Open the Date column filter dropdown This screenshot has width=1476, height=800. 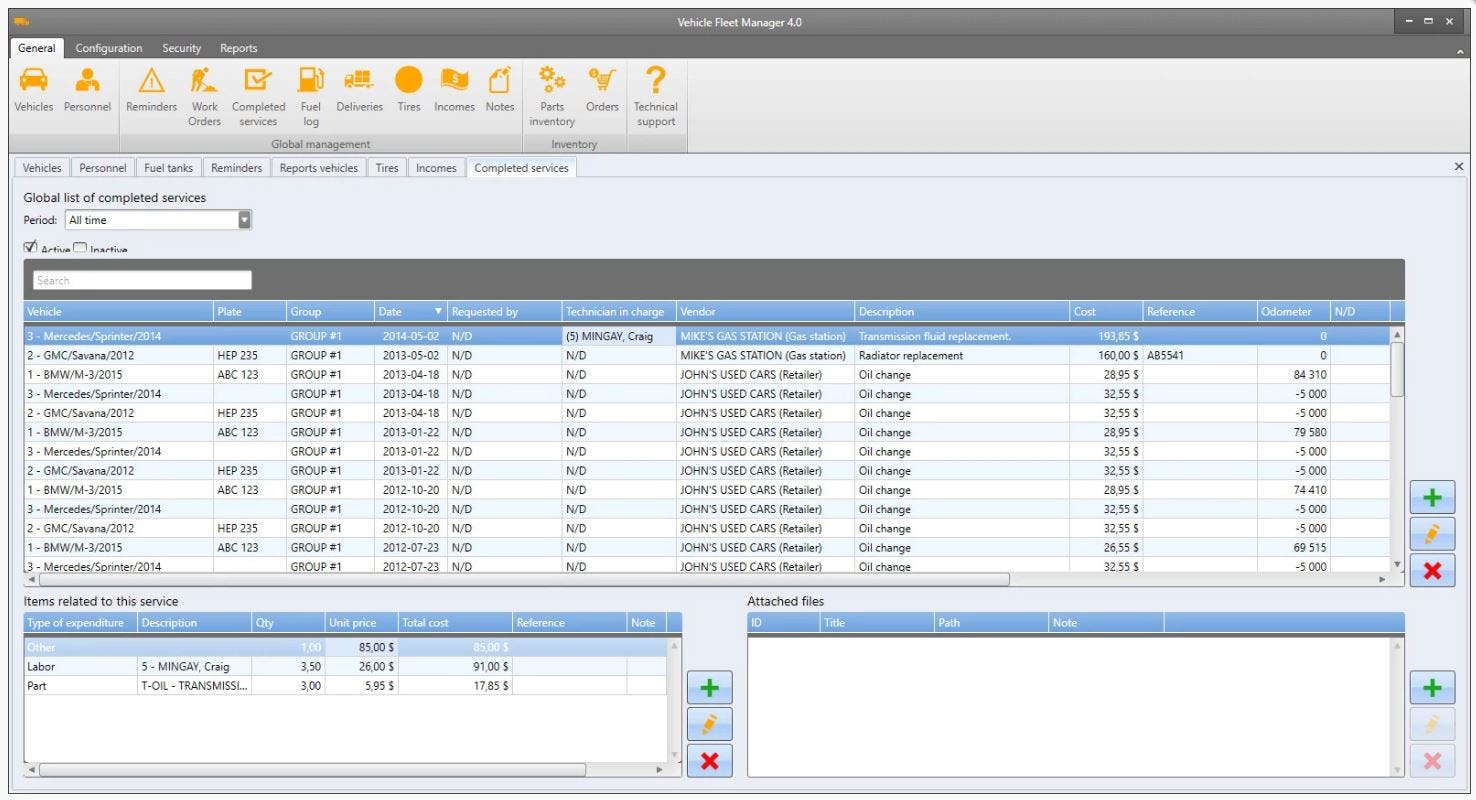point(437,311)
